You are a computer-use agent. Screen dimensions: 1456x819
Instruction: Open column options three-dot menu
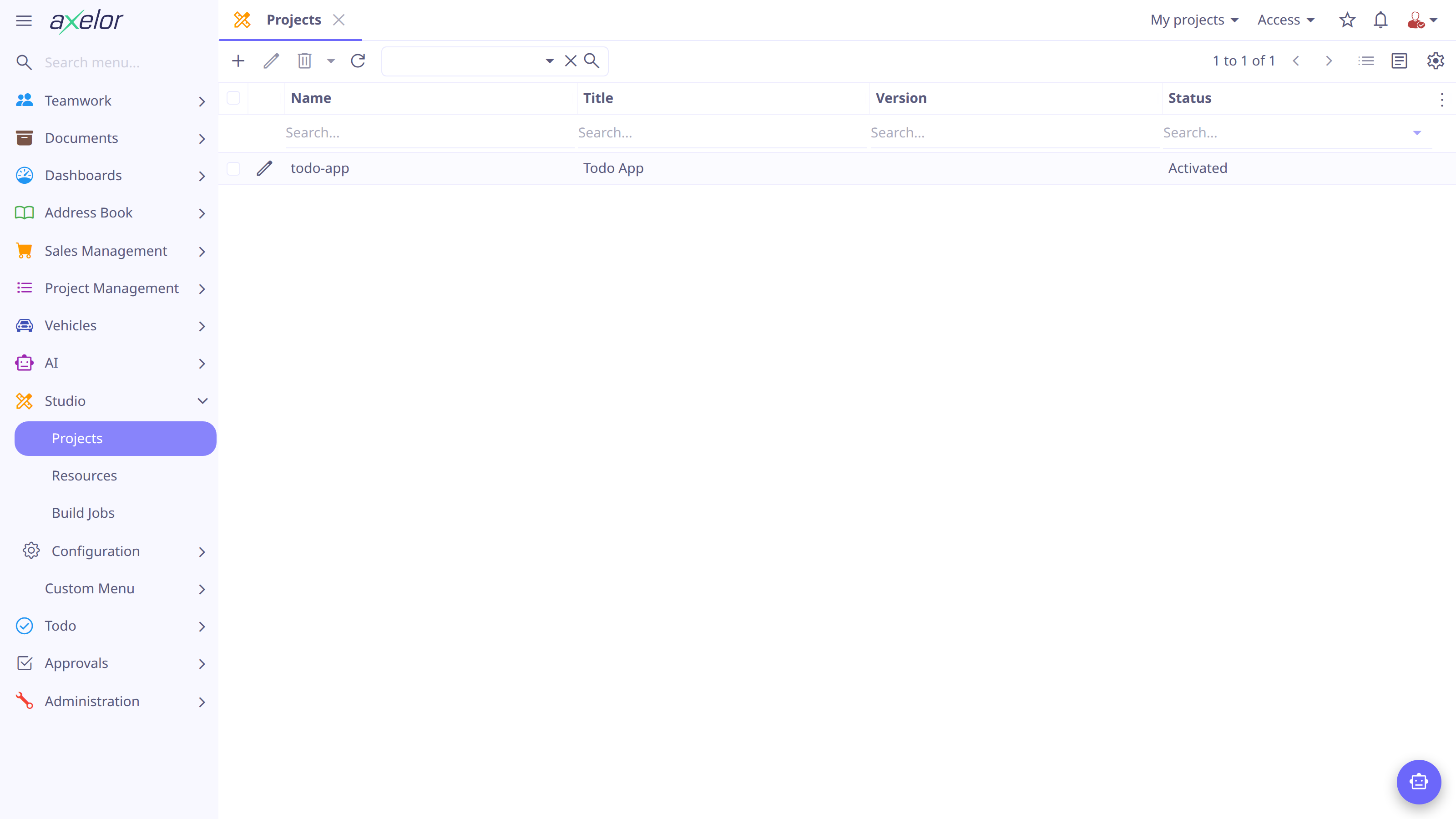tap(1442, 100)
